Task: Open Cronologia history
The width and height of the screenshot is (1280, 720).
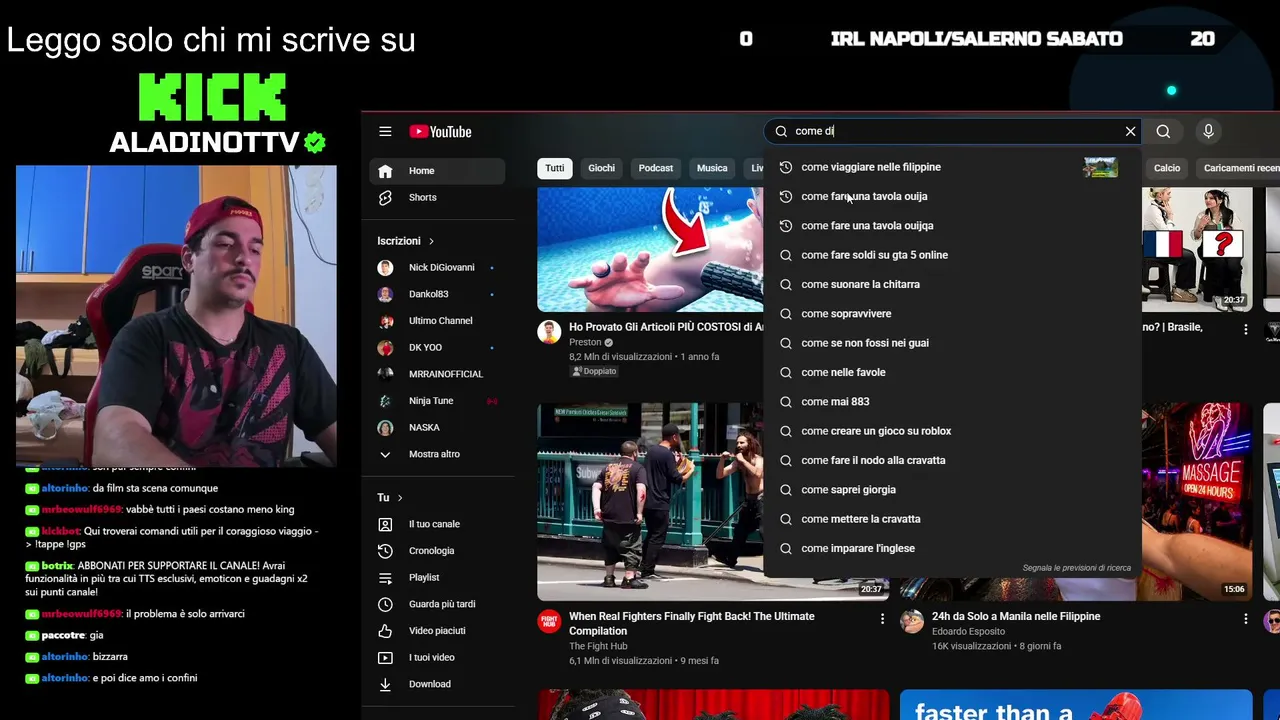Action: click(438, 551)
